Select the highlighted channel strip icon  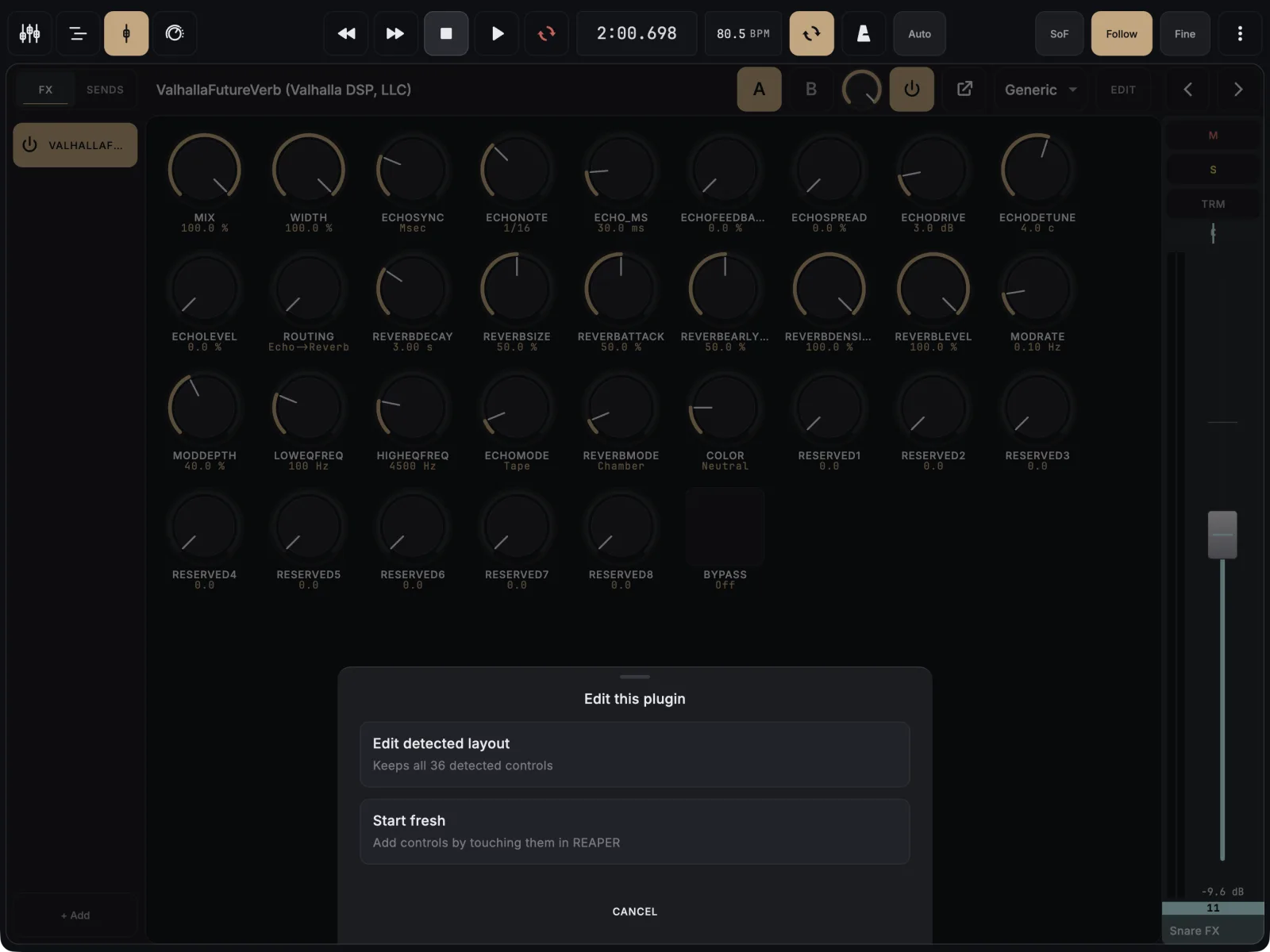pyautogui.click(x=126, y=33)
